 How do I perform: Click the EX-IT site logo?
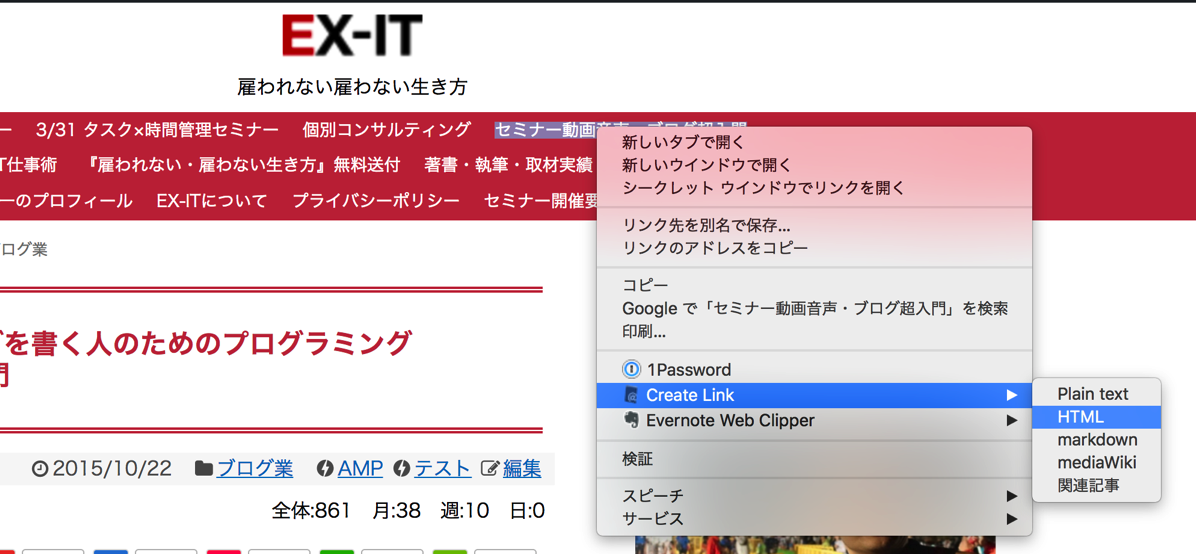[x=352, y=35]
